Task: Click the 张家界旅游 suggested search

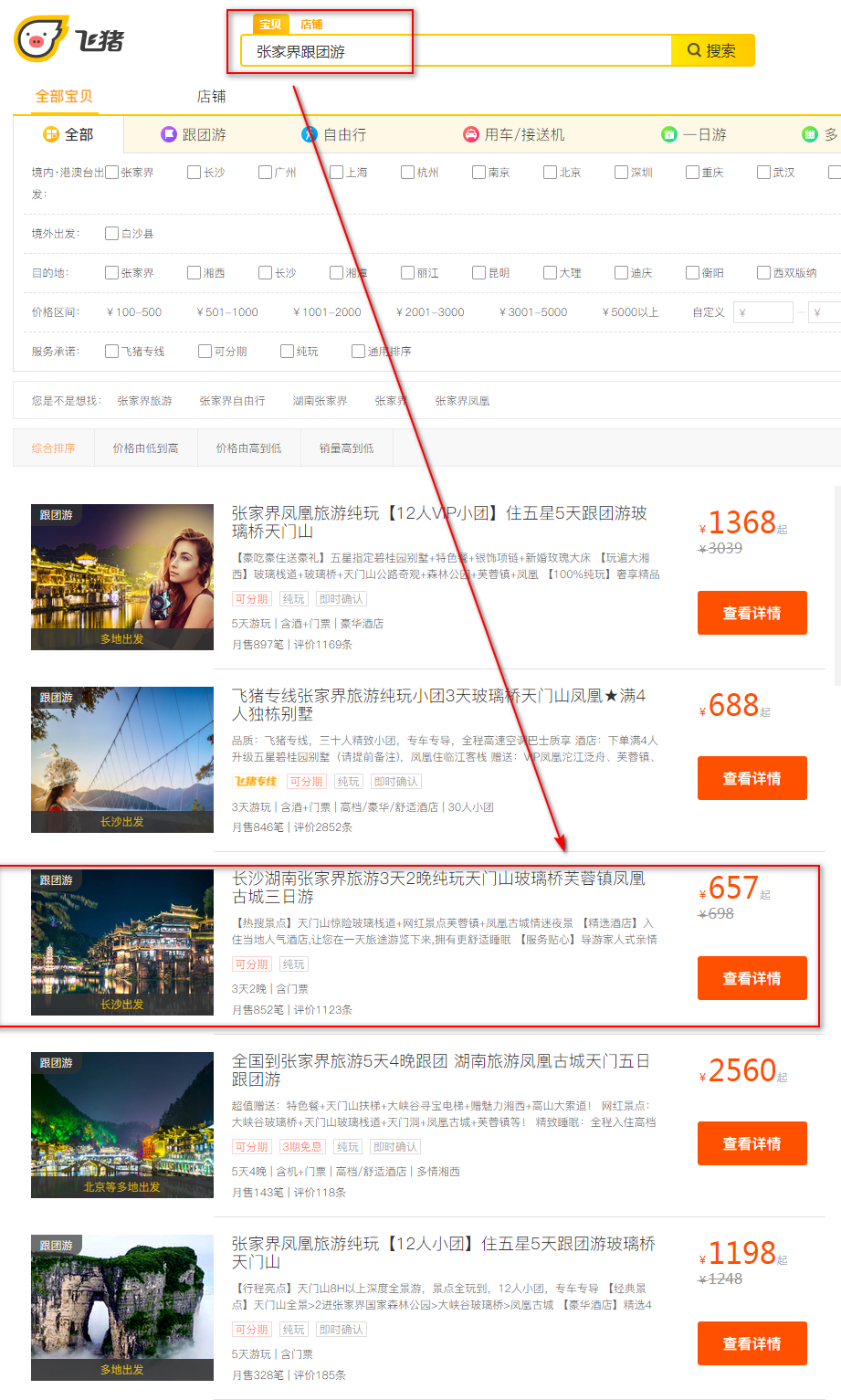Action: tap(144, 401)
